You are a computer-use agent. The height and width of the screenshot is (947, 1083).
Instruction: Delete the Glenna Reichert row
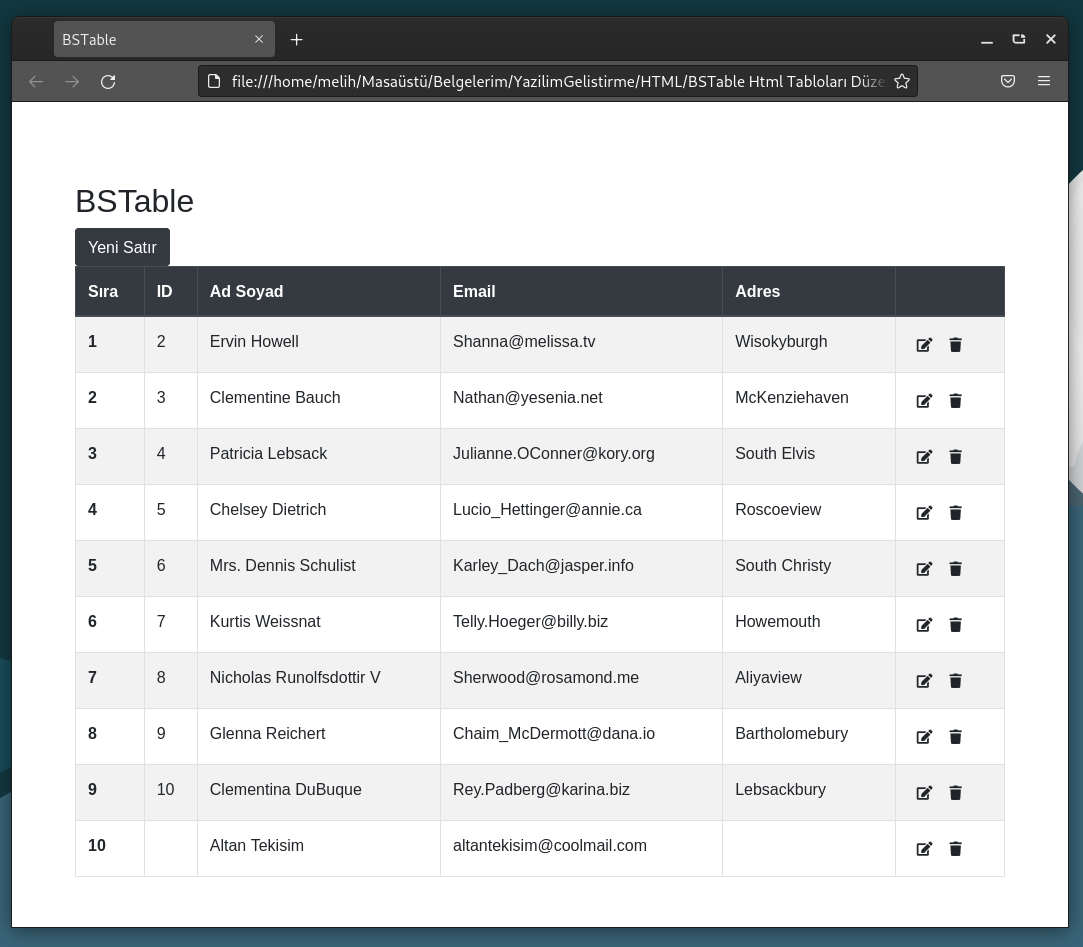[955, 736]
